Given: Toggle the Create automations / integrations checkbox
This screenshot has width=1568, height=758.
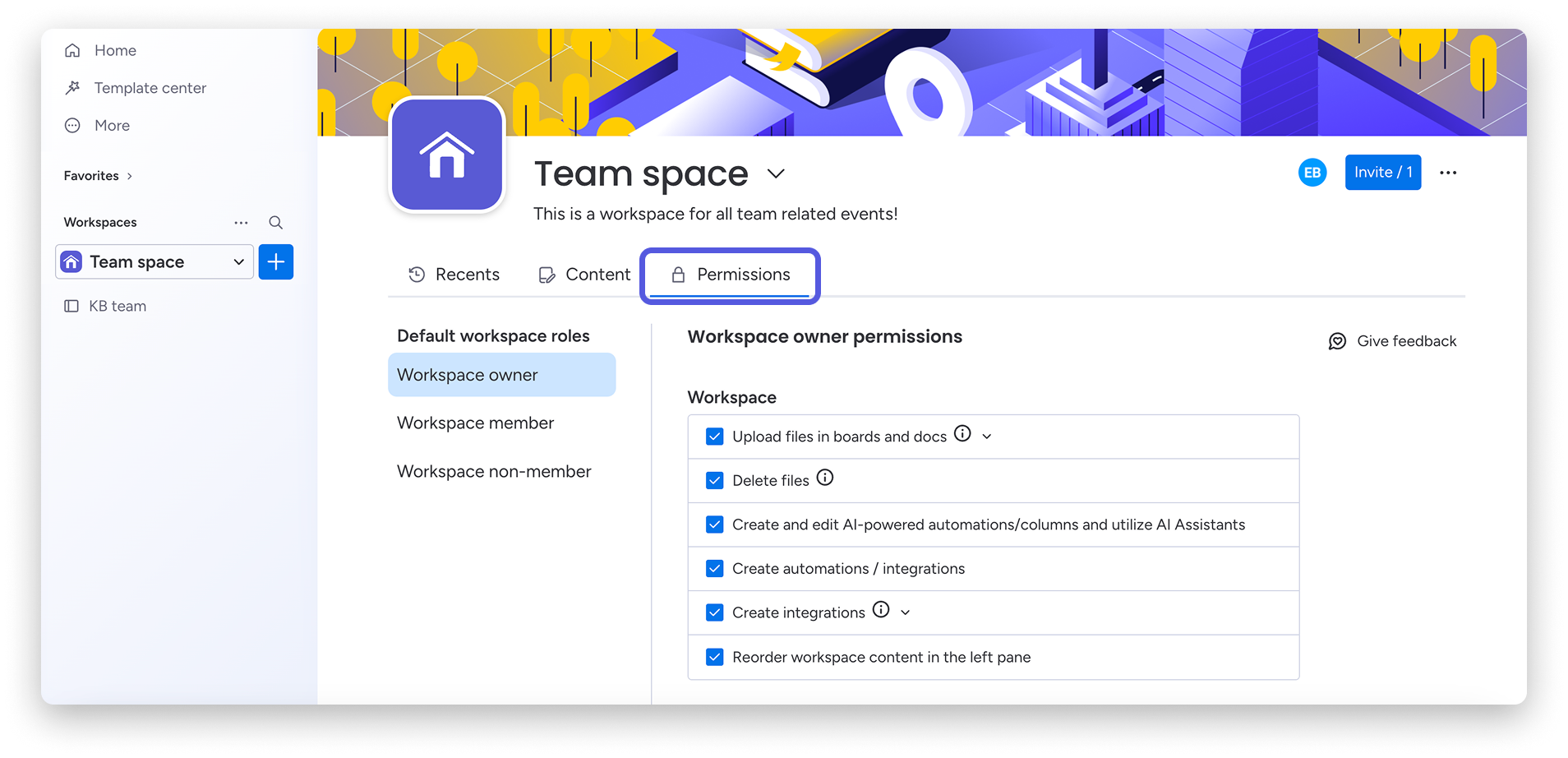Looking at the screenshot, I should tap(715, 569).
